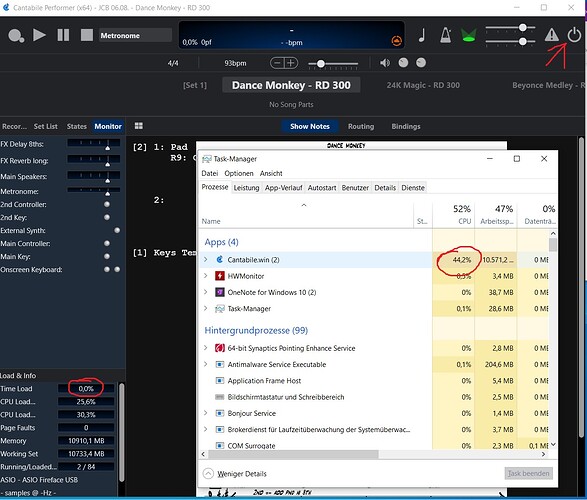Open the Recordings tab
Screen dimensions: 587x500
pyautogui.click(x=14, y=126)
